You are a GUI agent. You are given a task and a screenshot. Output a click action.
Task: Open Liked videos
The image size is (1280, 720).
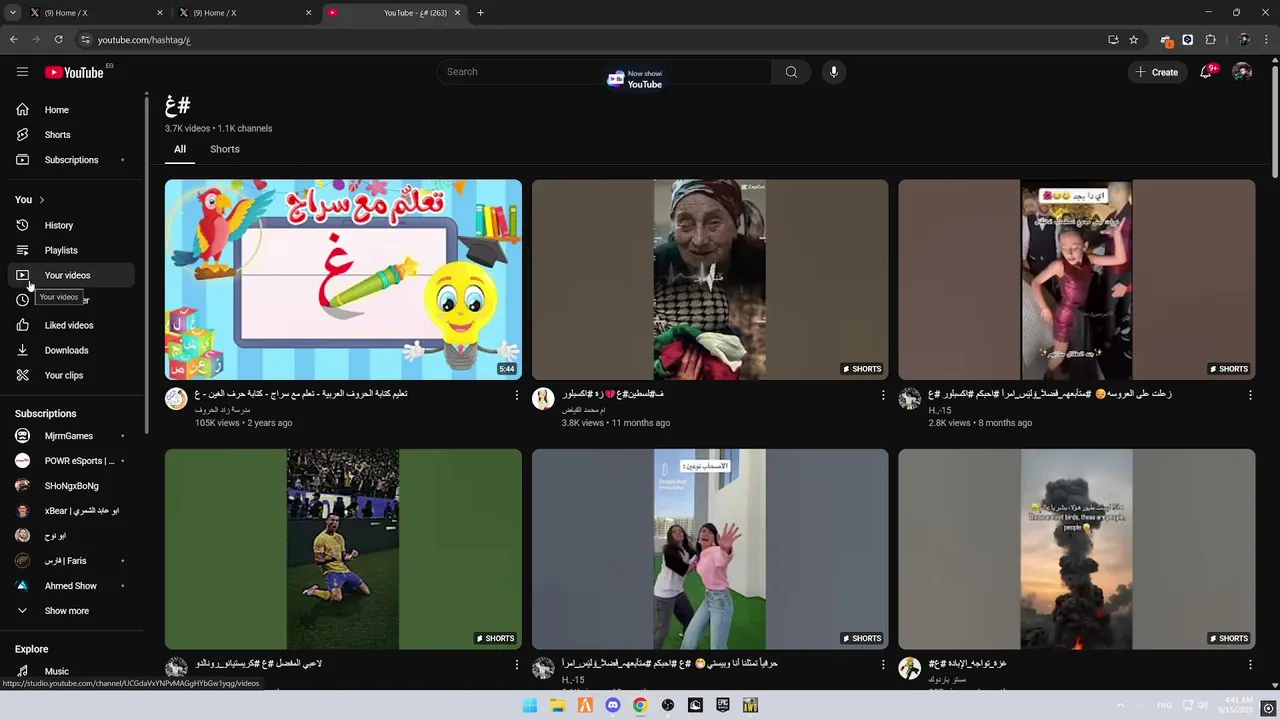70,325
